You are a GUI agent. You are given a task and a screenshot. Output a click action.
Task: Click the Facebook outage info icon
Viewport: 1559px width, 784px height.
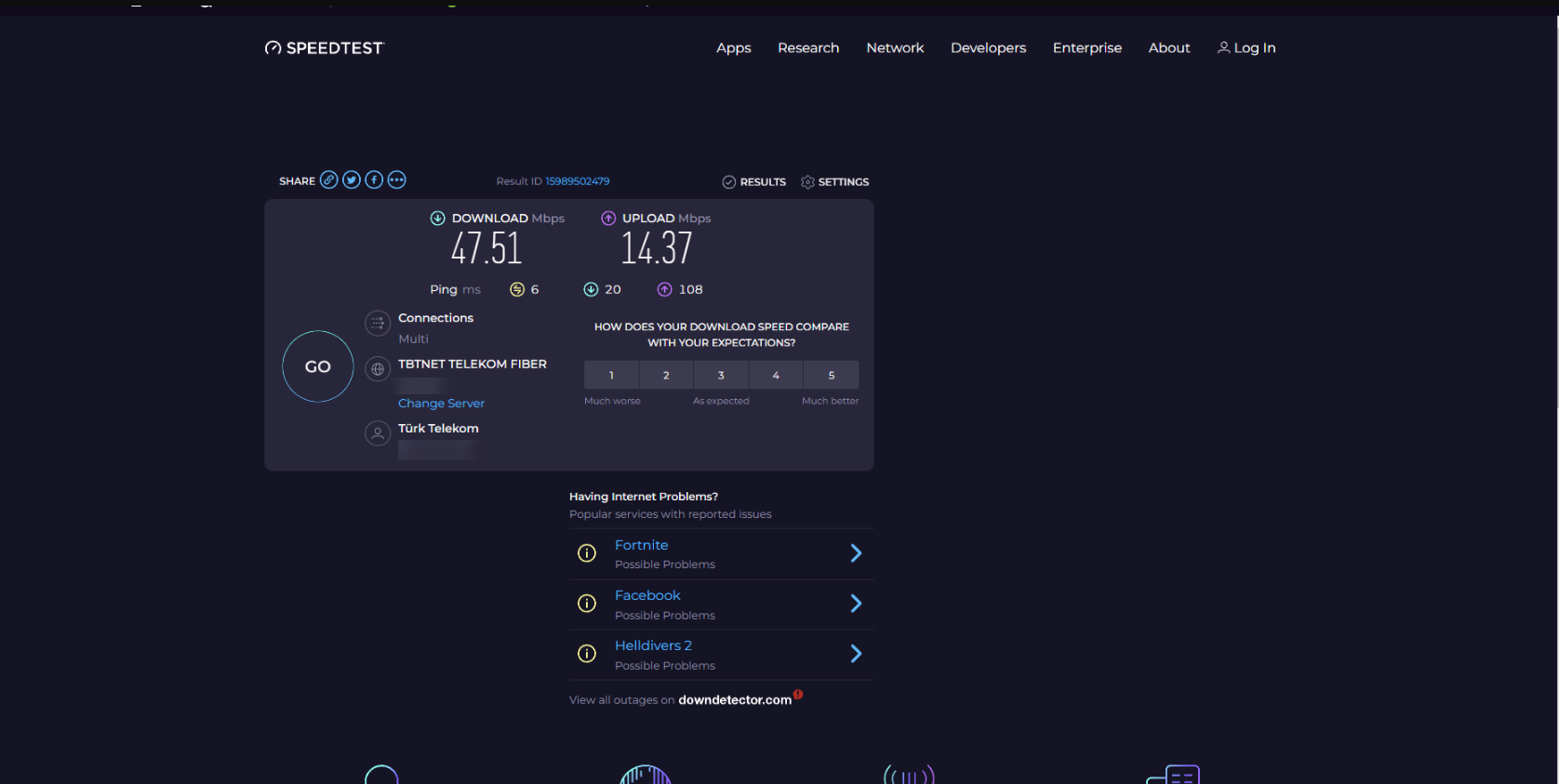[x=587, y=604]
